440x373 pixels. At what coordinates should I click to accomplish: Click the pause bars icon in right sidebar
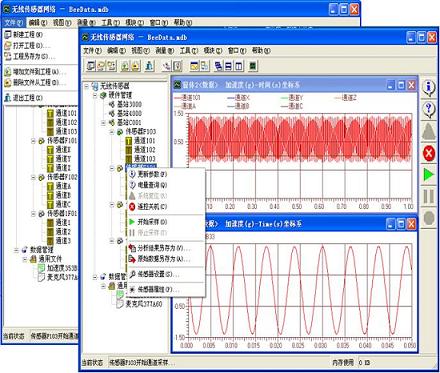pos(429,197)
